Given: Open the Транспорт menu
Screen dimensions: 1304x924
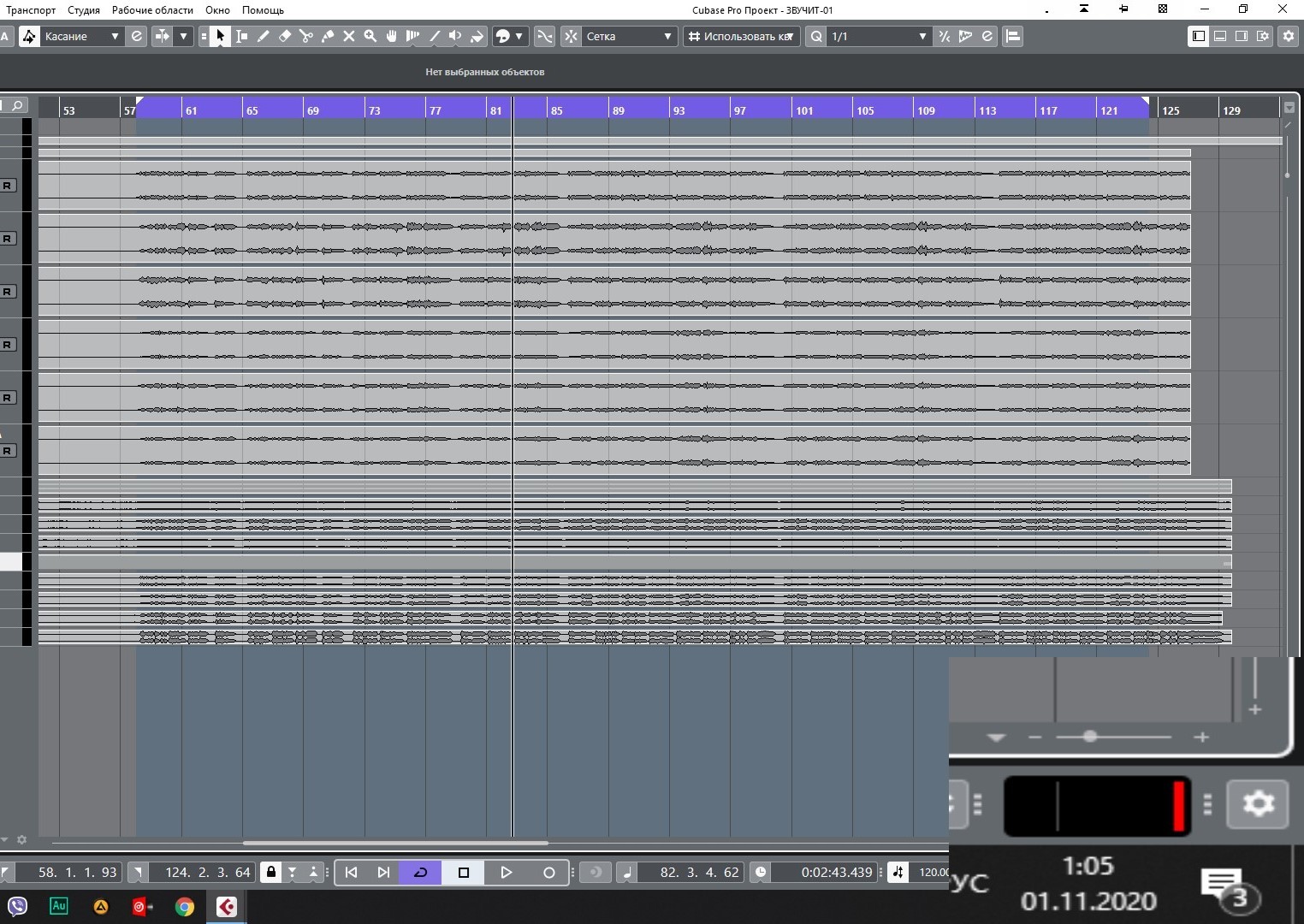Looking at the screenshot, I should click(x=31, y=10).
